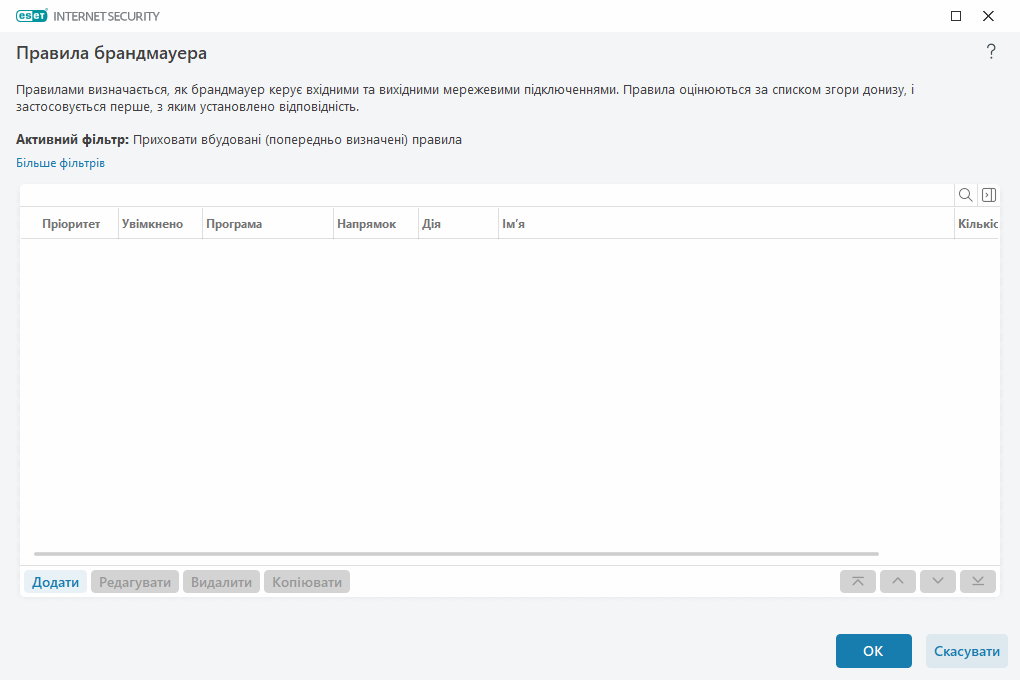This screenshot has width=1020, height=680.
Task: Sort by the Програма column header
Action: [234, 224]
